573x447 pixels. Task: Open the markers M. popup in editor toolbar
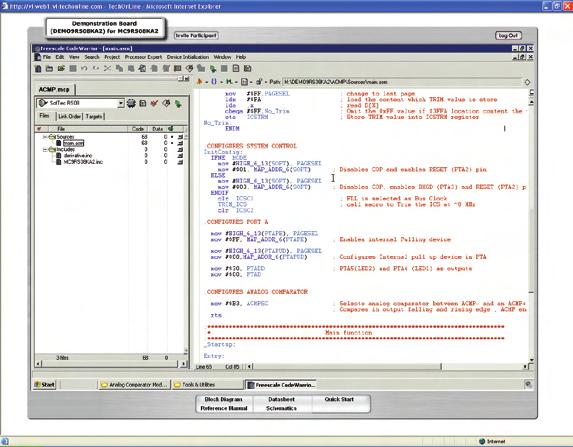tap(230, 82)
